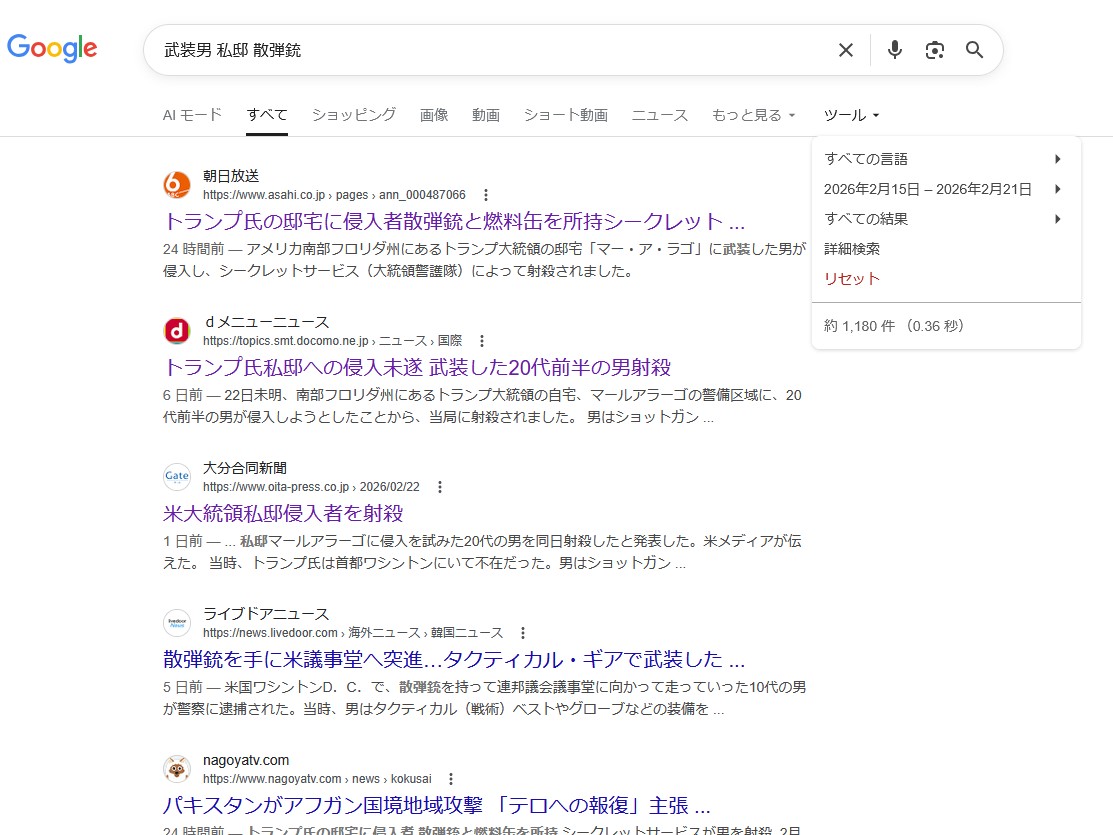Expand the すべての言語 language filter
This screenshot has height=835, width=1113.
click(940, 159)
